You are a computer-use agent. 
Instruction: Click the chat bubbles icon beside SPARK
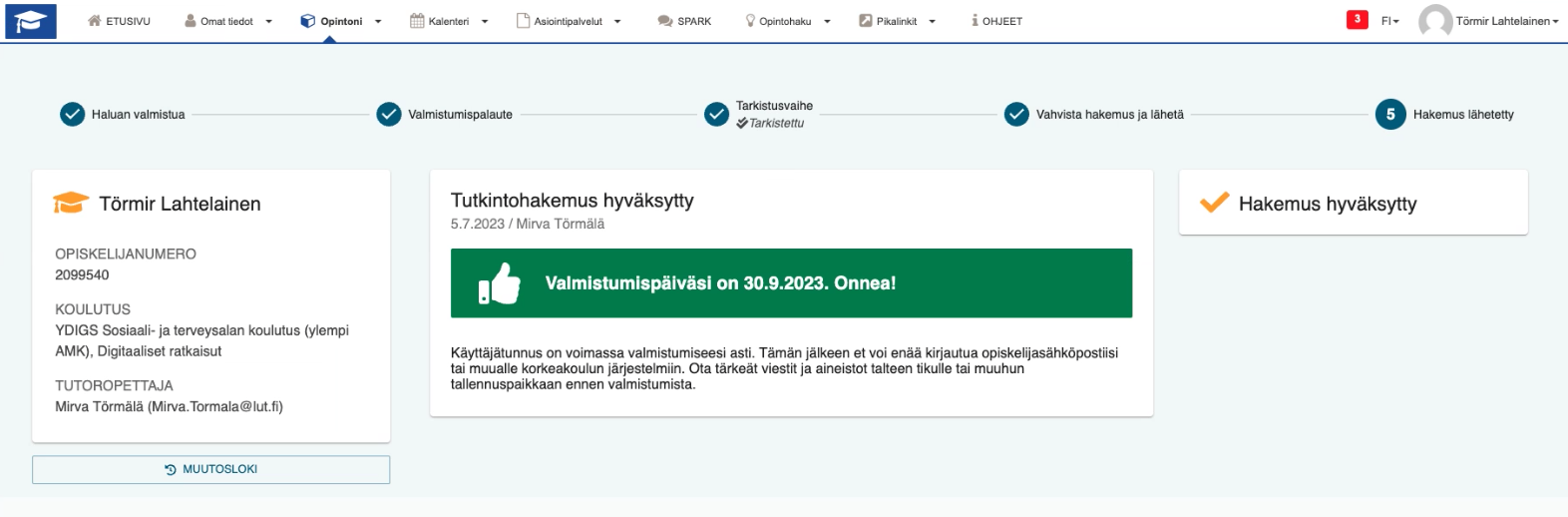[x=665, y=21]
